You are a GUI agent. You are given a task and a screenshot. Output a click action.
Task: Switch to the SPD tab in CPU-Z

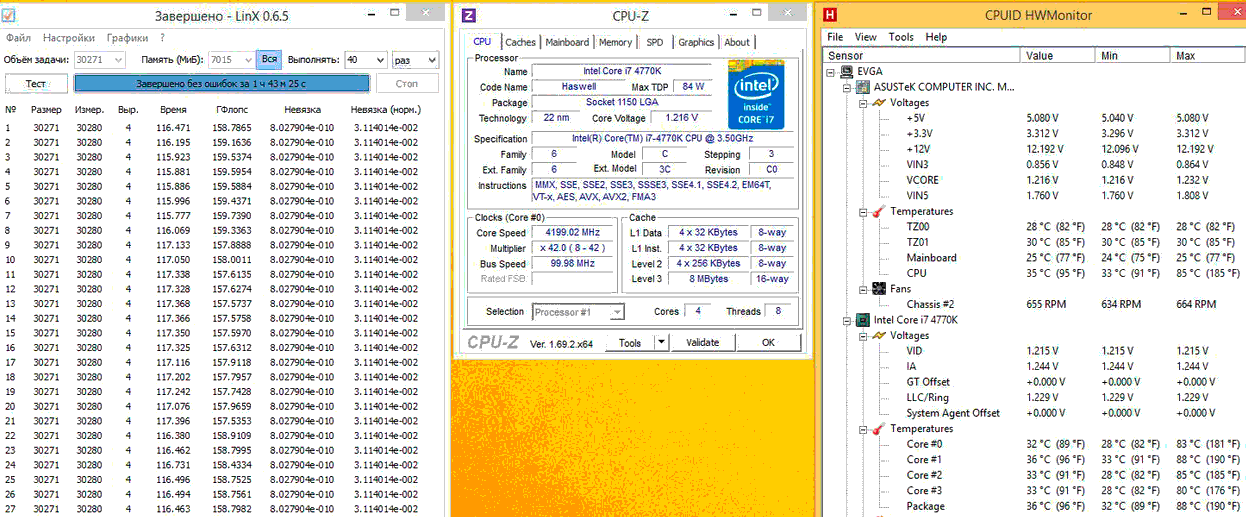(x=654, y=42)
